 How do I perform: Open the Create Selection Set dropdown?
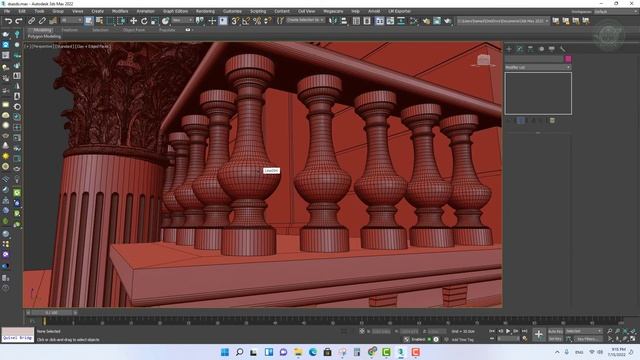point(305,20)
